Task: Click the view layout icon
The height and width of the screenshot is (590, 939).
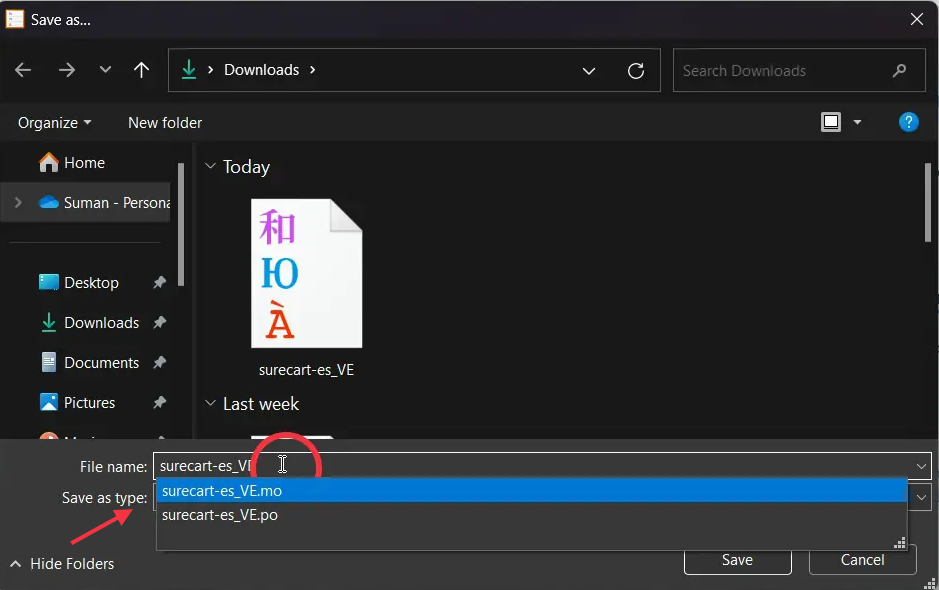Action: coord(831,122)
